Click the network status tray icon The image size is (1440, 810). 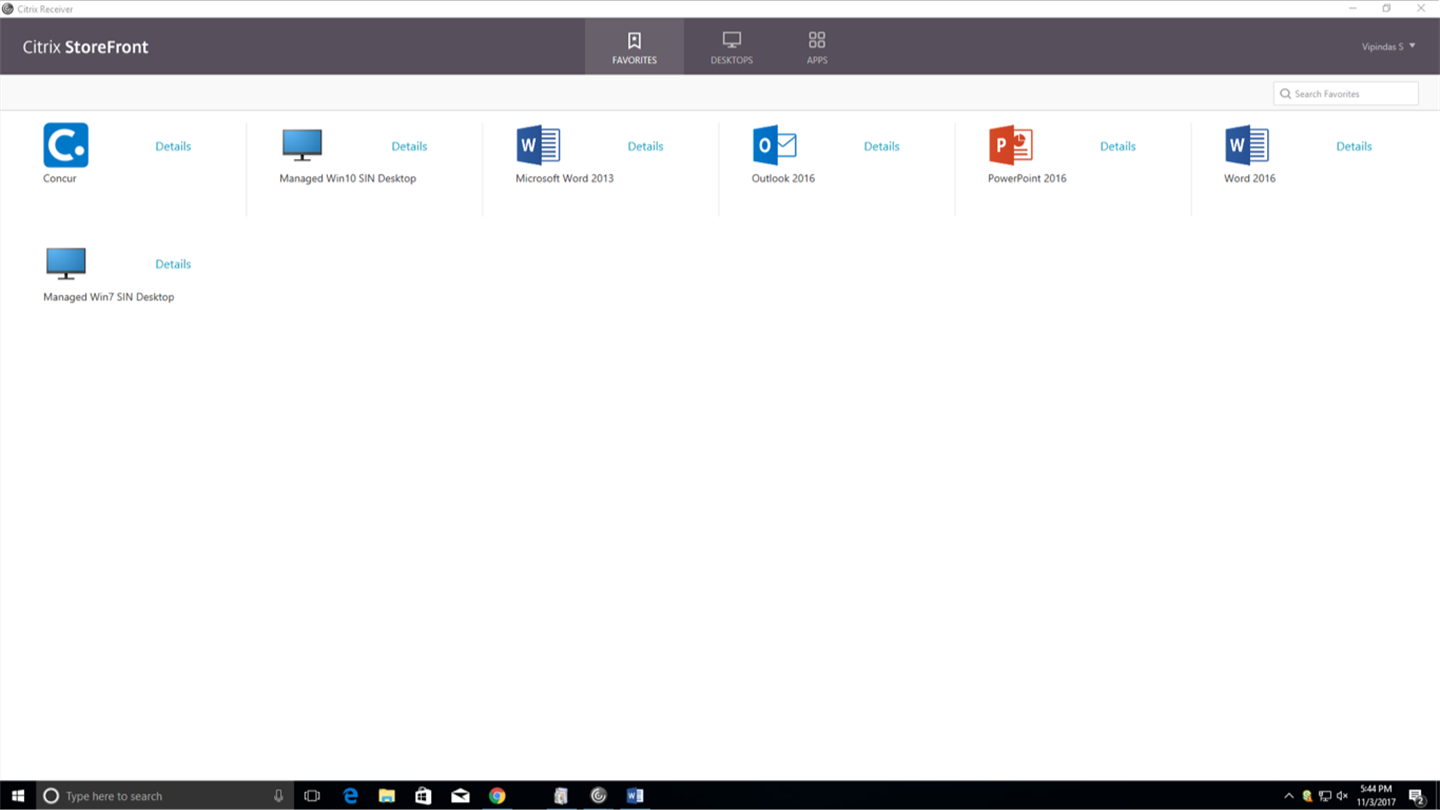[x=1324, y=796]
